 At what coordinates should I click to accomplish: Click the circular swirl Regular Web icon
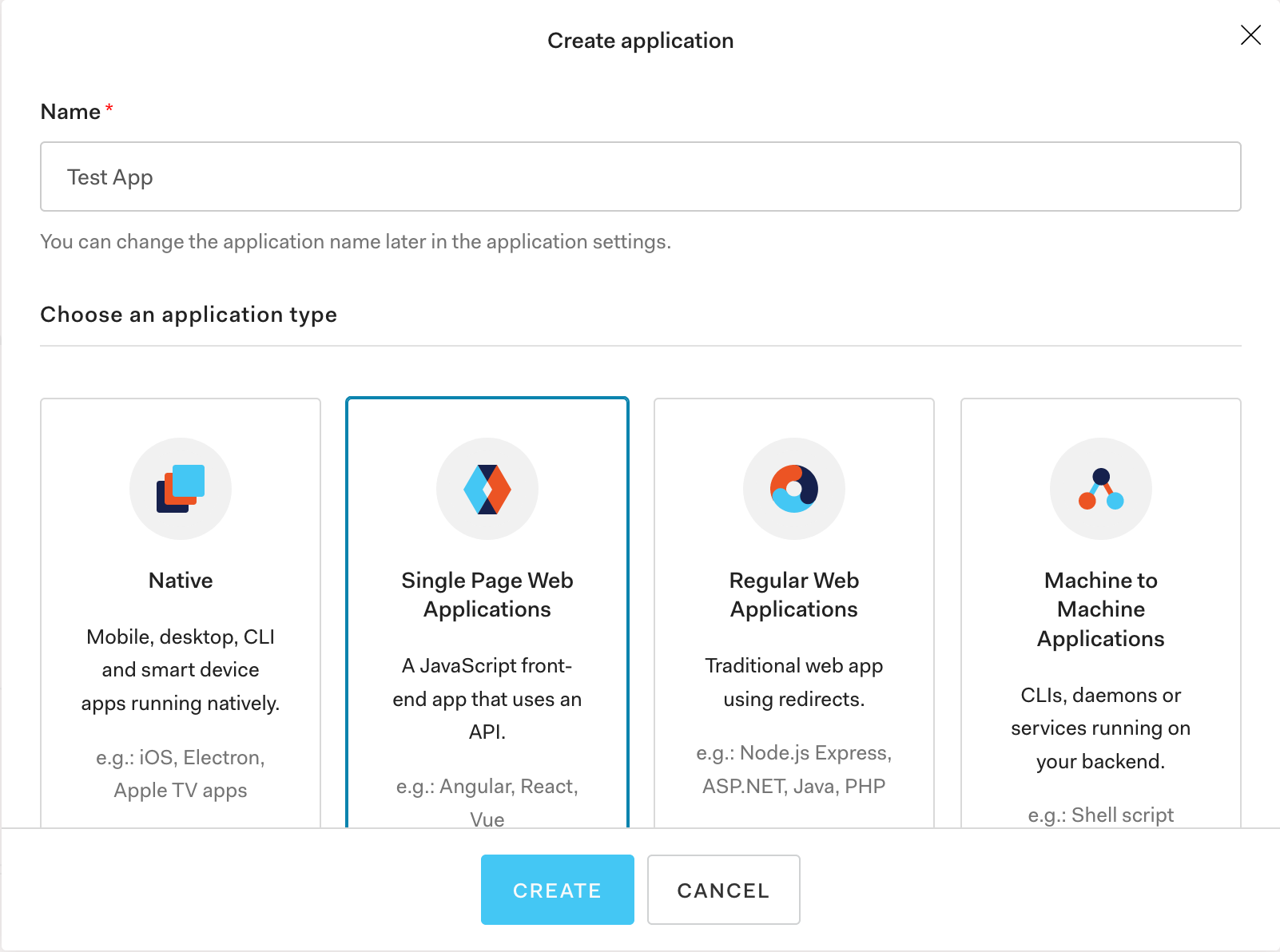point(794,489)
